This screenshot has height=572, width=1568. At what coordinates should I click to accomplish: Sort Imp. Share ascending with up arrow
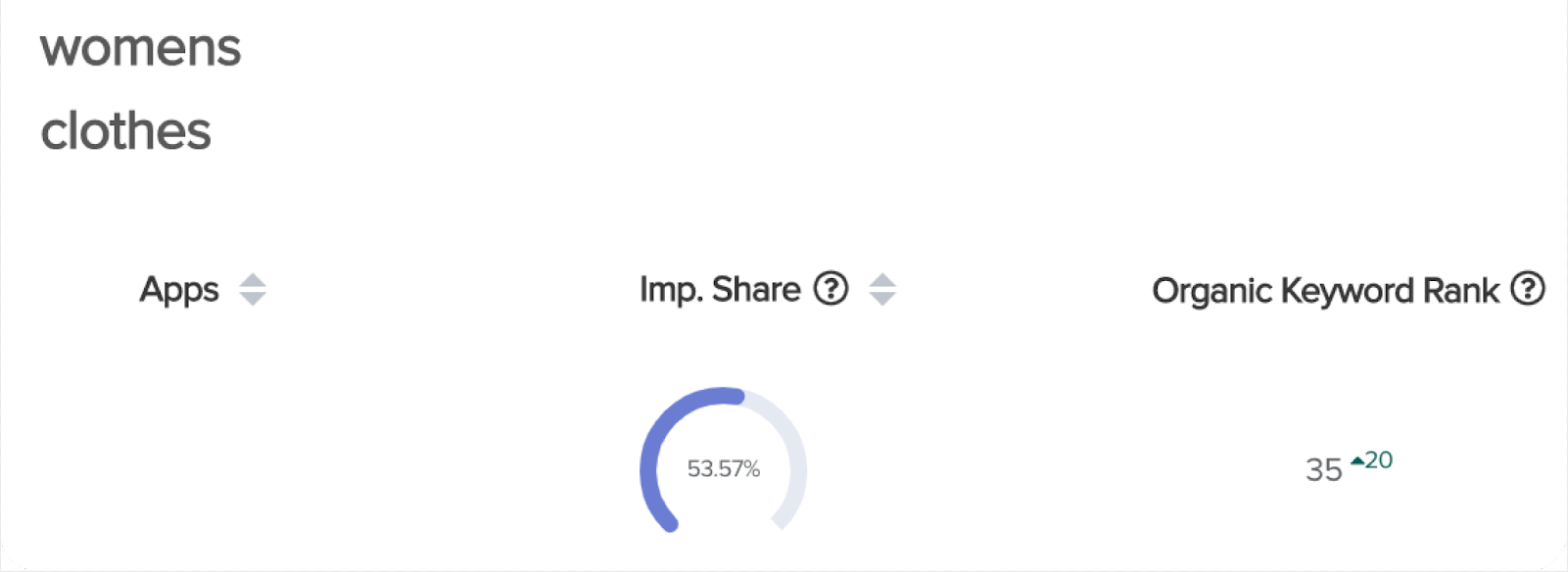[x=882, y=280]
